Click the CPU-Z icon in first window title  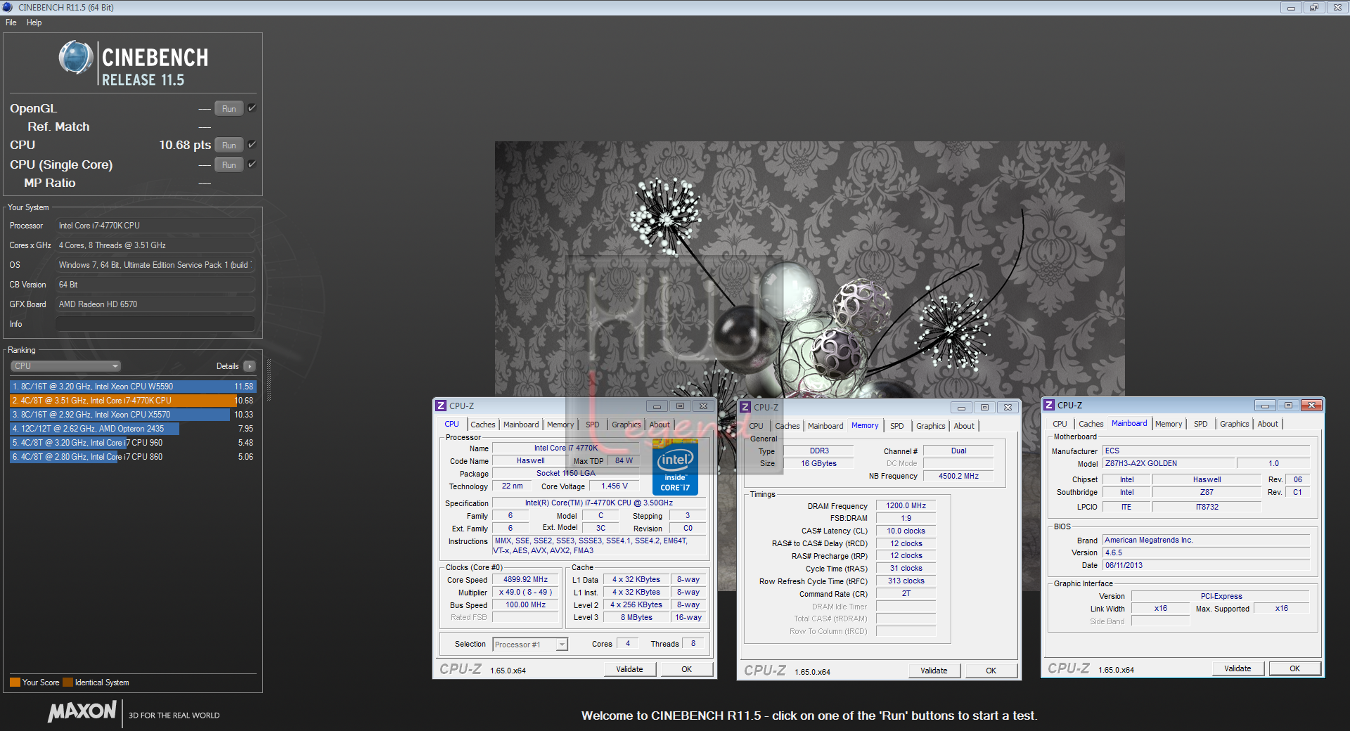click(x=441, y=405)
